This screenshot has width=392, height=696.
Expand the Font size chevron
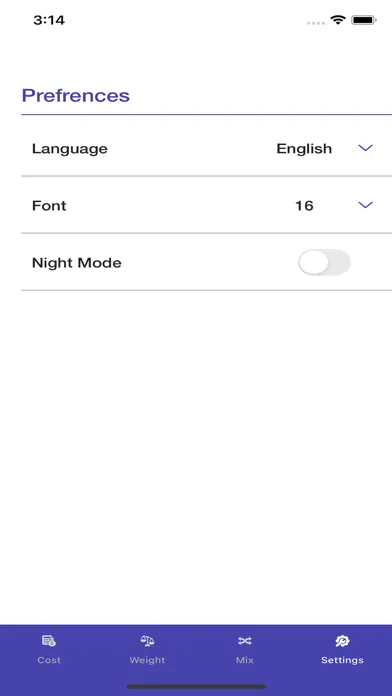365,205
